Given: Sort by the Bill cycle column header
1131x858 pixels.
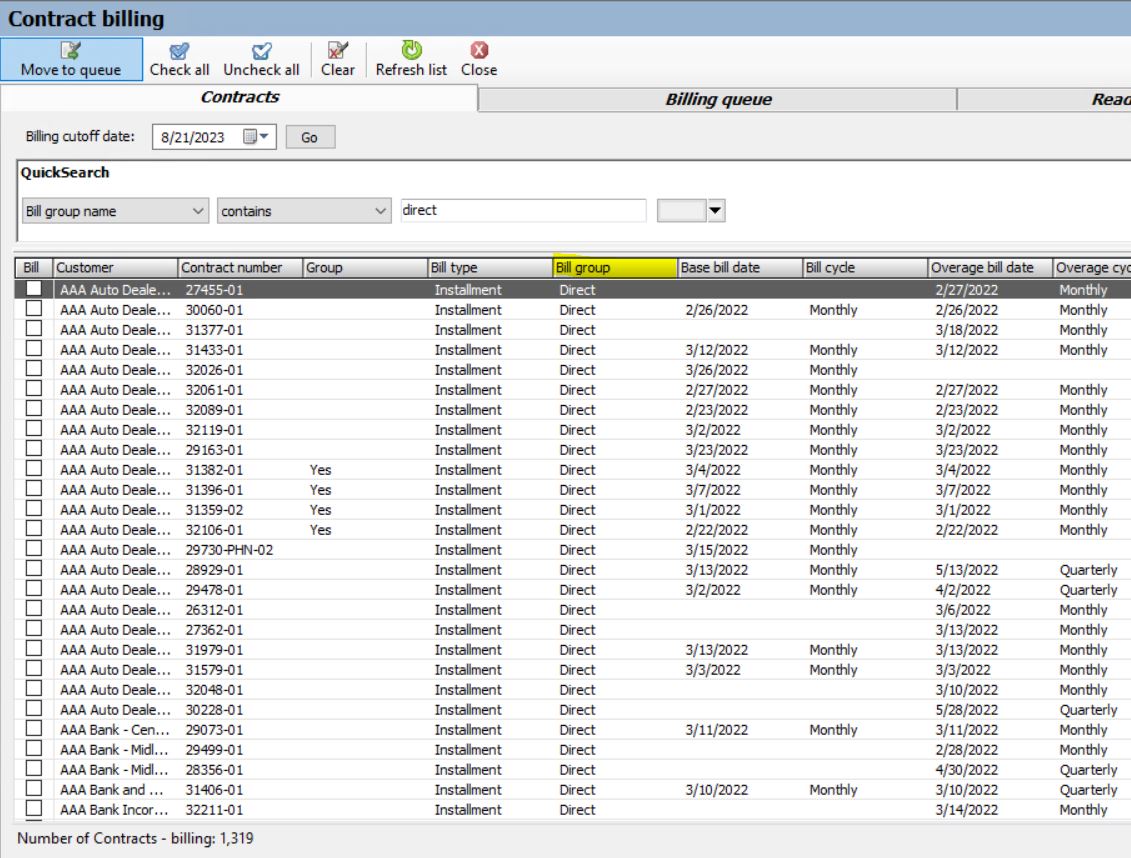Looking at the screenshot, I should point(865,267).
